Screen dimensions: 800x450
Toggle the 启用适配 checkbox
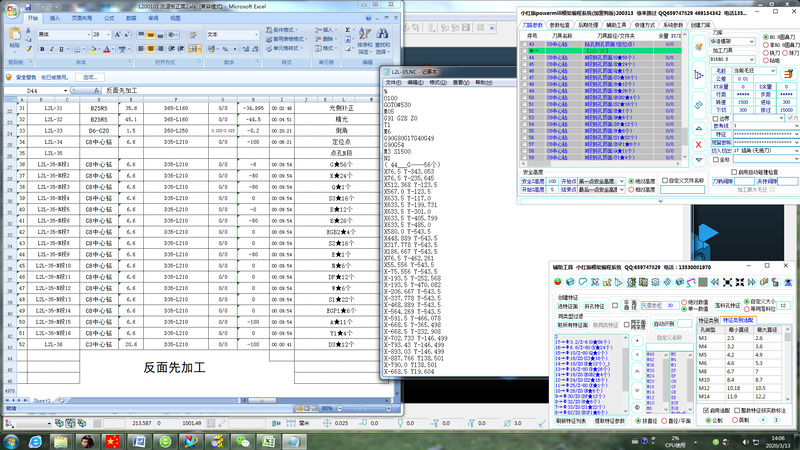(x=706, y=410)
